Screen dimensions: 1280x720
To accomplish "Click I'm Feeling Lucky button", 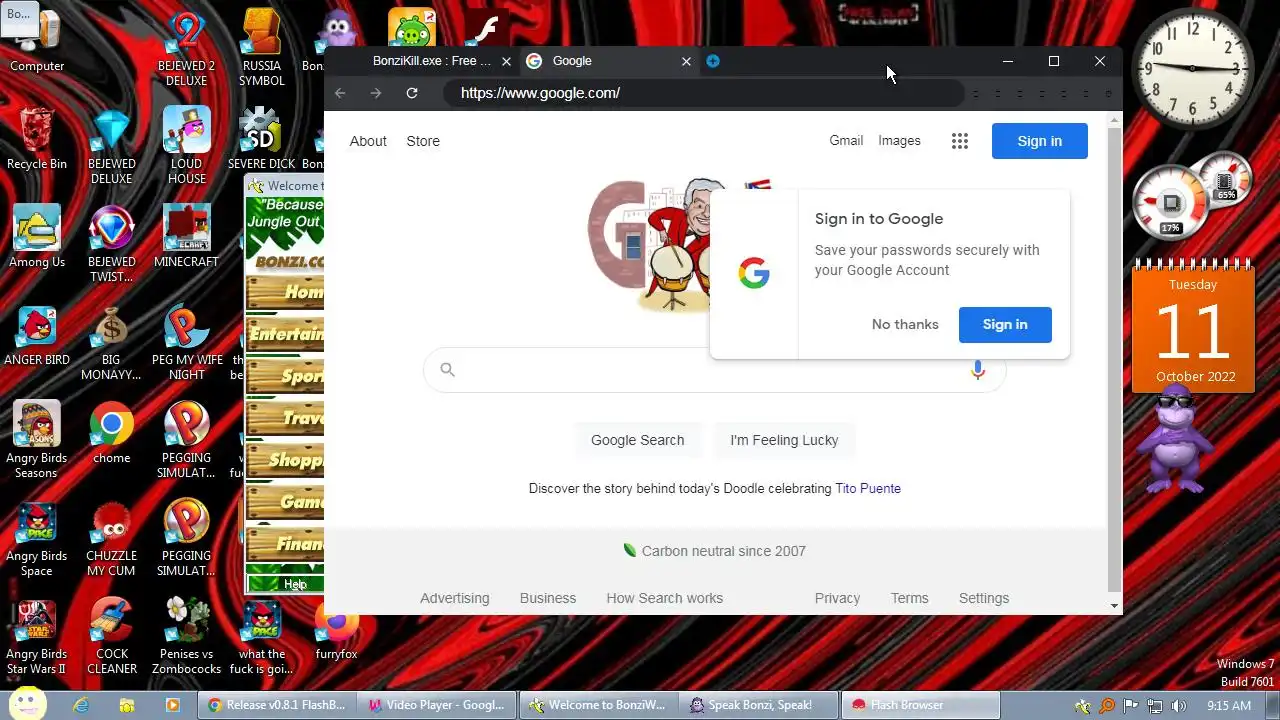I will pos(784,440).
